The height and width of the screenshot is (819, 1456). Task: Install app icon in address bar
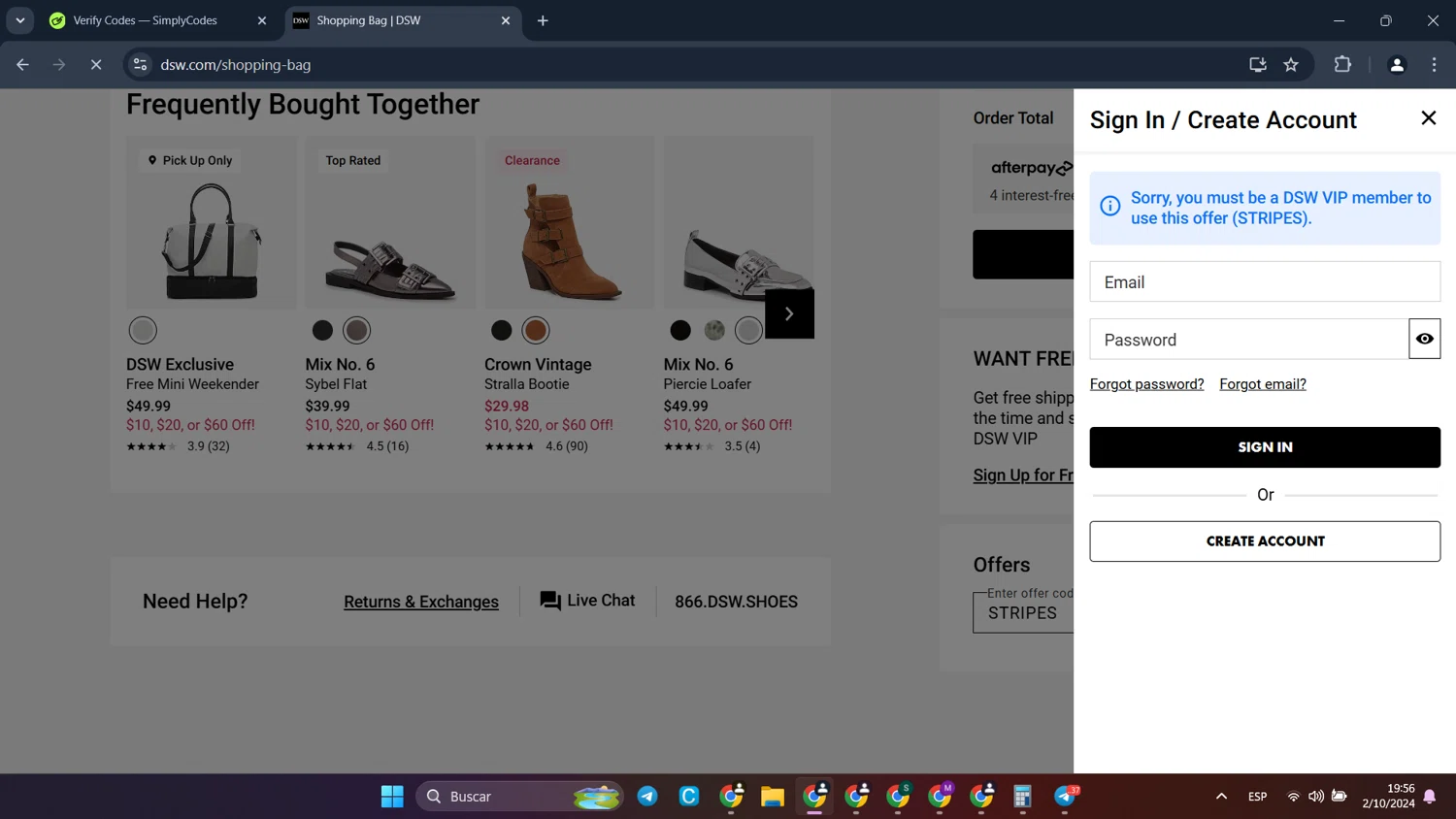1258,65
